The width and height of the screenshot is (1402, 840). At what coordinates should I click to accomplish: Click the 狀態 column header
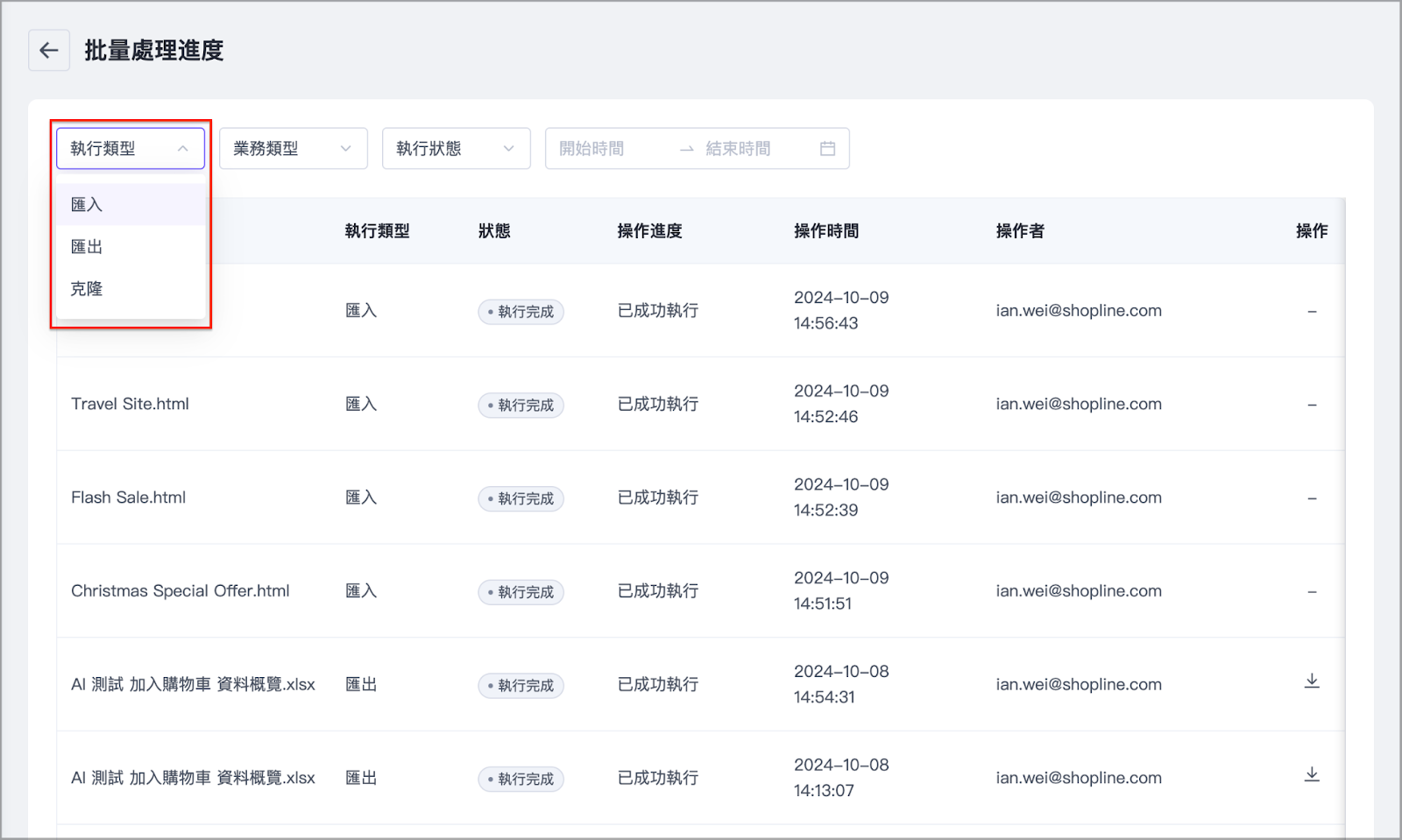coord(494,231)
